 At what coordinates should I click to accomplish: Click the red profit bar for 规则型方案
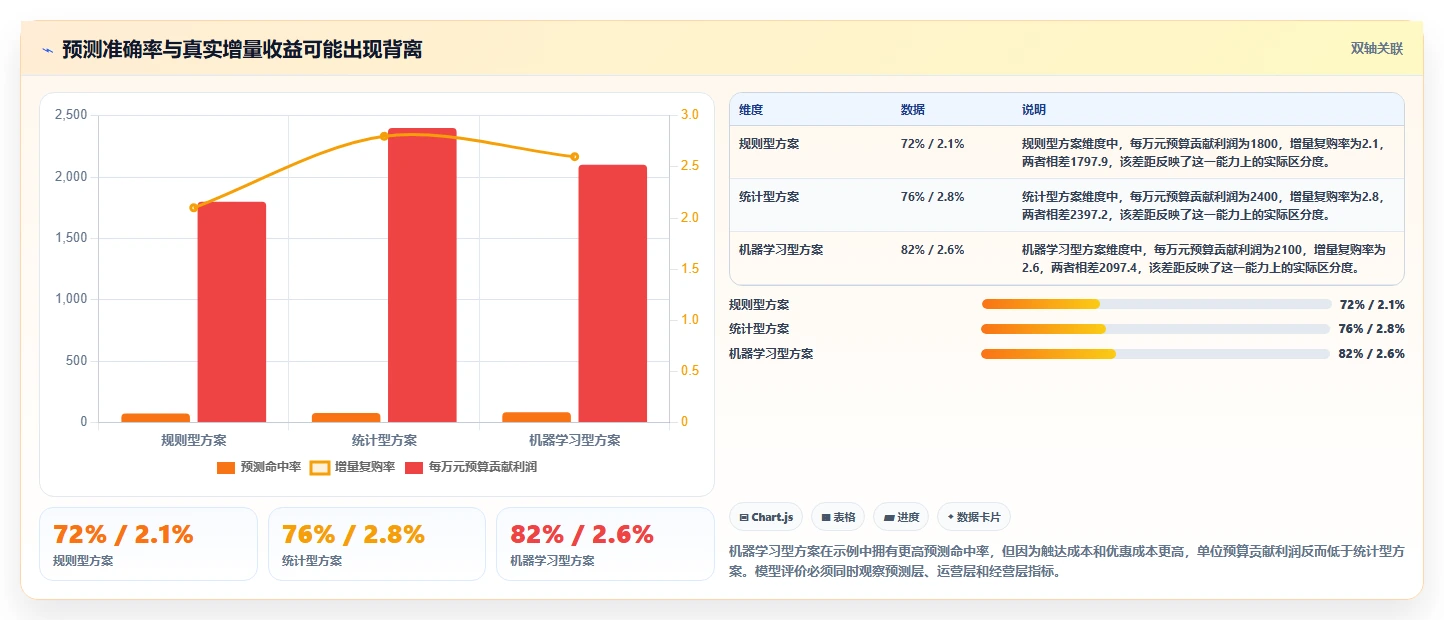pos(231,312)
